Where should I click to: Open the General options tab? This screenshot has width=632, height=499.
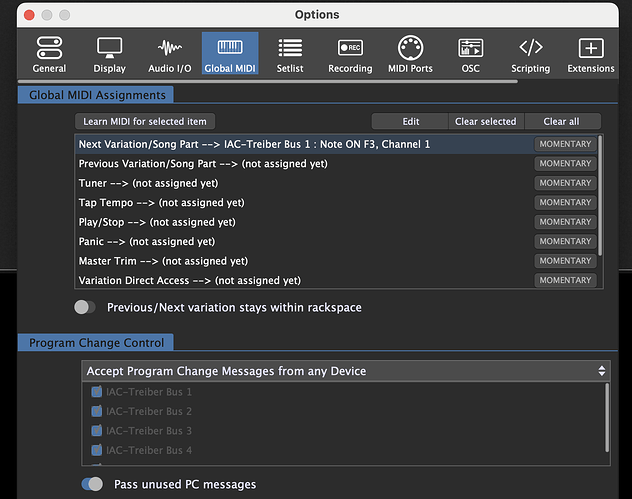49,54
